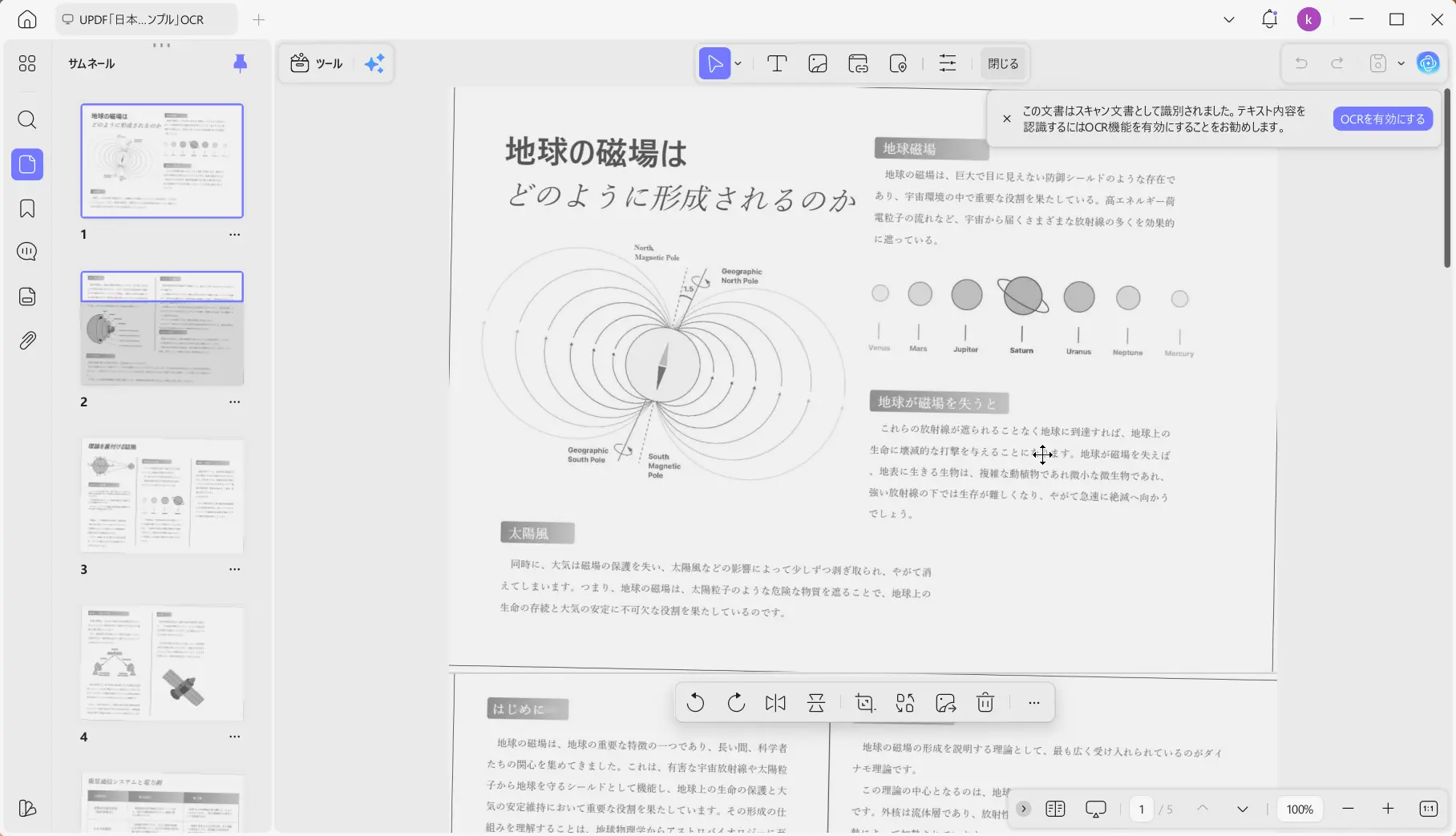Switch to the UPDF日本…OCR document tab
This screenshot has width=1456, height=836.
pos(146,19)
